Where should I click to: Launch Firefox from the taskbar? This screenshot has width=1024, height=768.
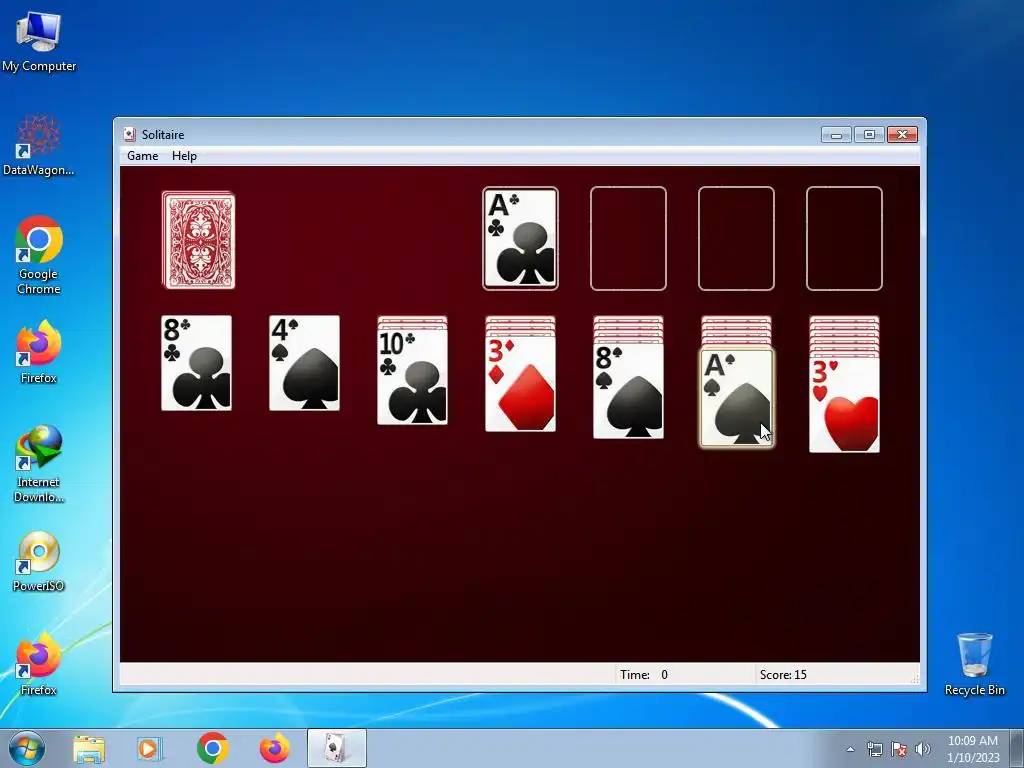274,748
